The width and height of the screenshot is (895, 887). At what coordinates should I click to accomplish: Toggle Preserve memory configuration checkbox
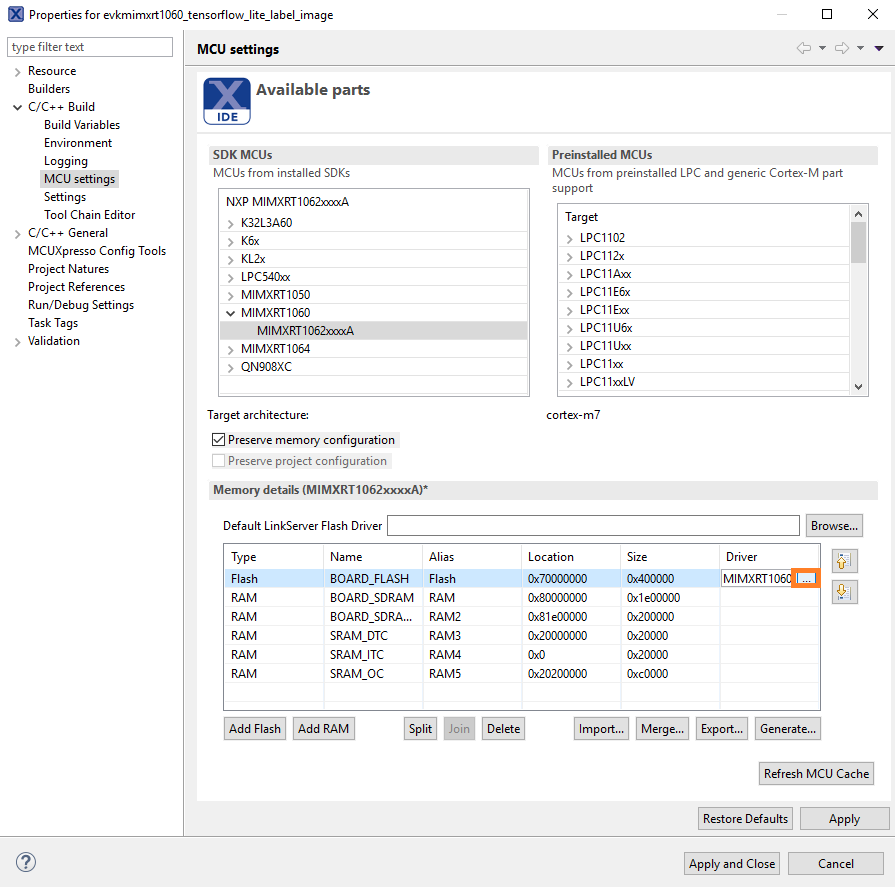(218, 440)
